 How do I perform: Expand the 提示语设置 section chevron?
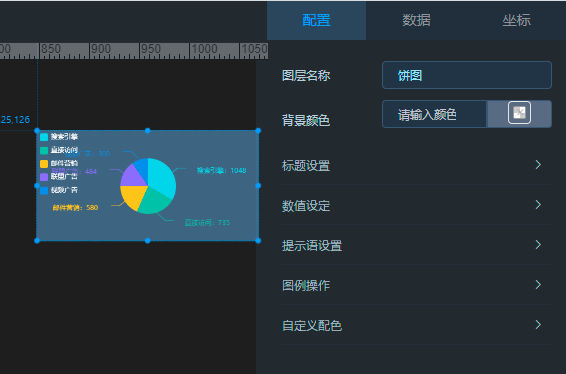(x=538, y=245)
